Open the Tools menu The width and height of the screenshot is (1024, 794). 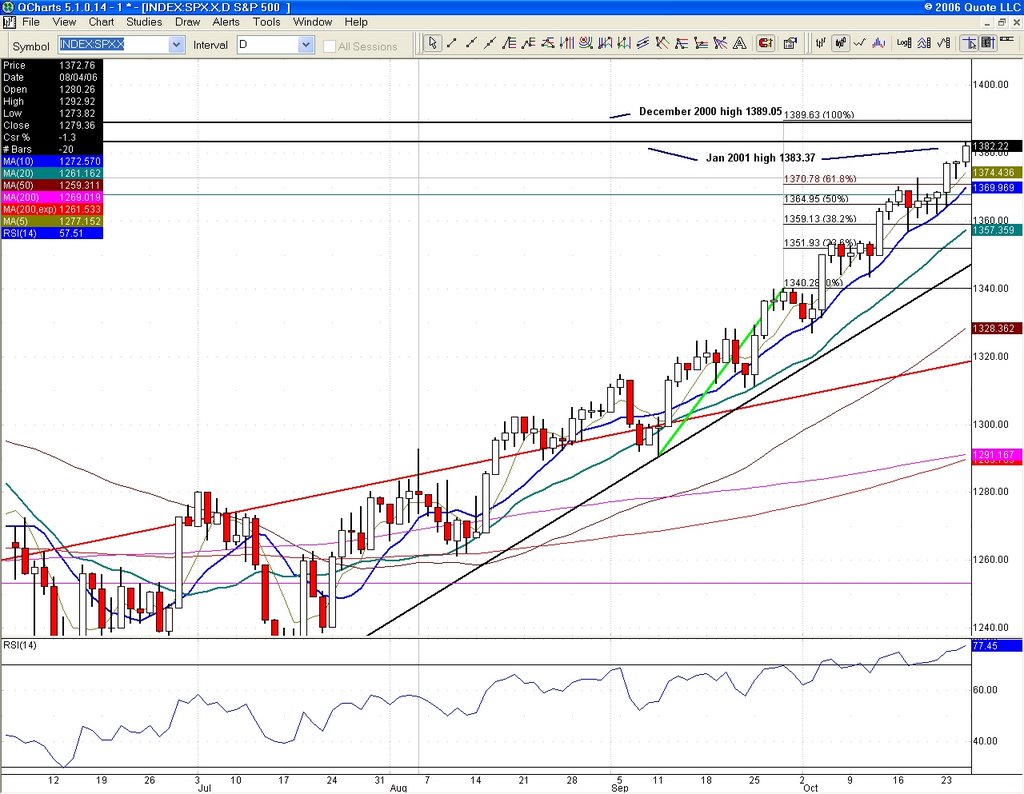click(x=266, y=22)
